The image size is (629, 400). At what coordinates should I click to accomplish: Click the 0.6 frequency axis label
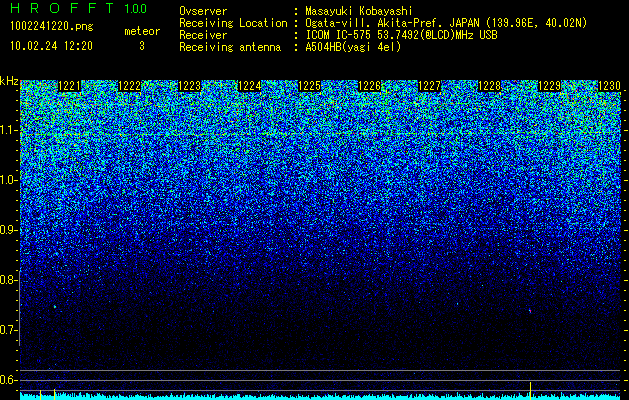pyautogui.click(x=8, y=380)
